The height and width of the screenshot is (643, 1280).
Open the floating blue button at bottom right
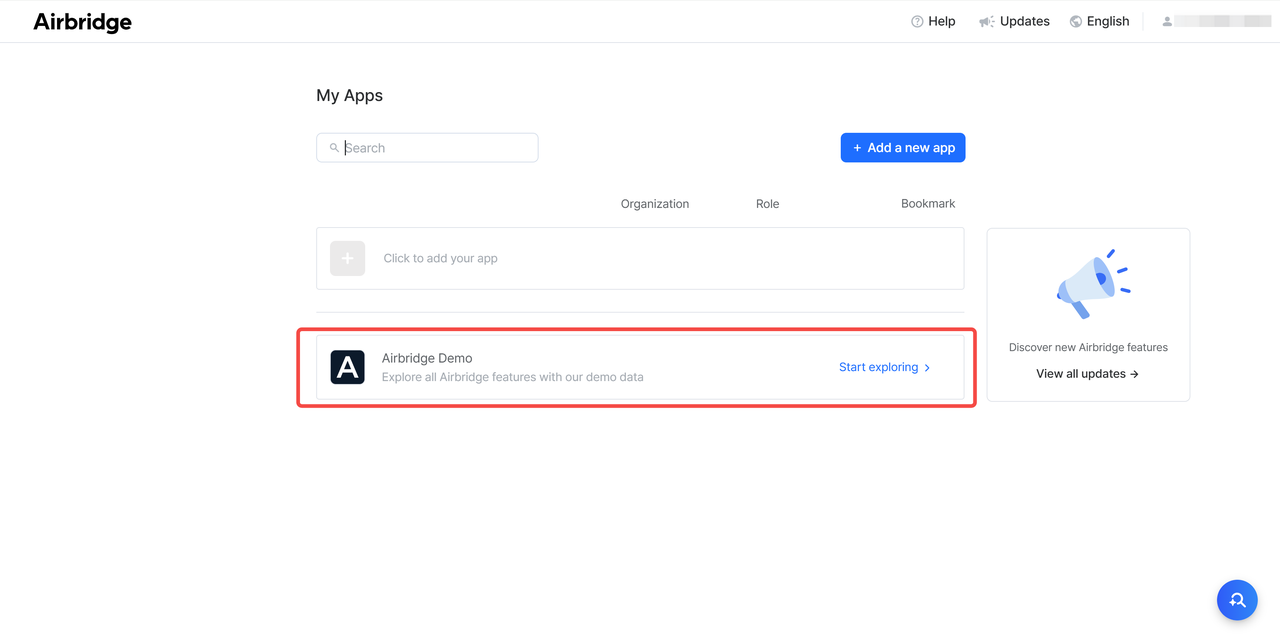click(x=1237, y=600)
